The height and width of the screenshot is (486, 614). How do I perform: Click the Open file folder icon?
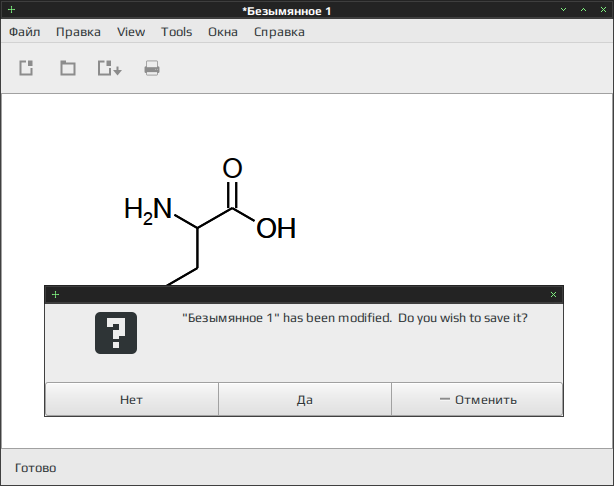(68, 68)
